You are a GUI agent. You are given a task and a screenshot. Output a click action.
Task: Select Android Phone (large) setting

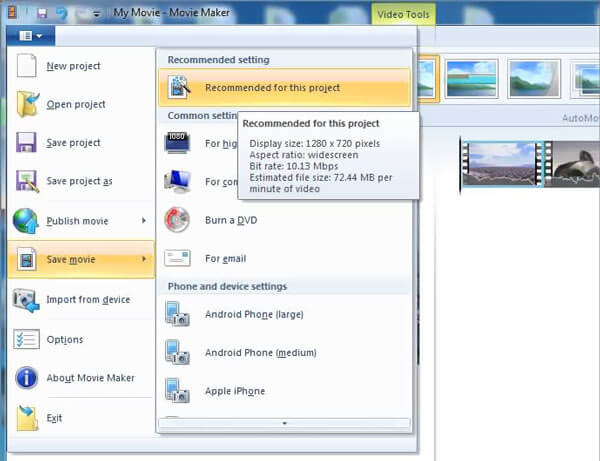point(284,314)
